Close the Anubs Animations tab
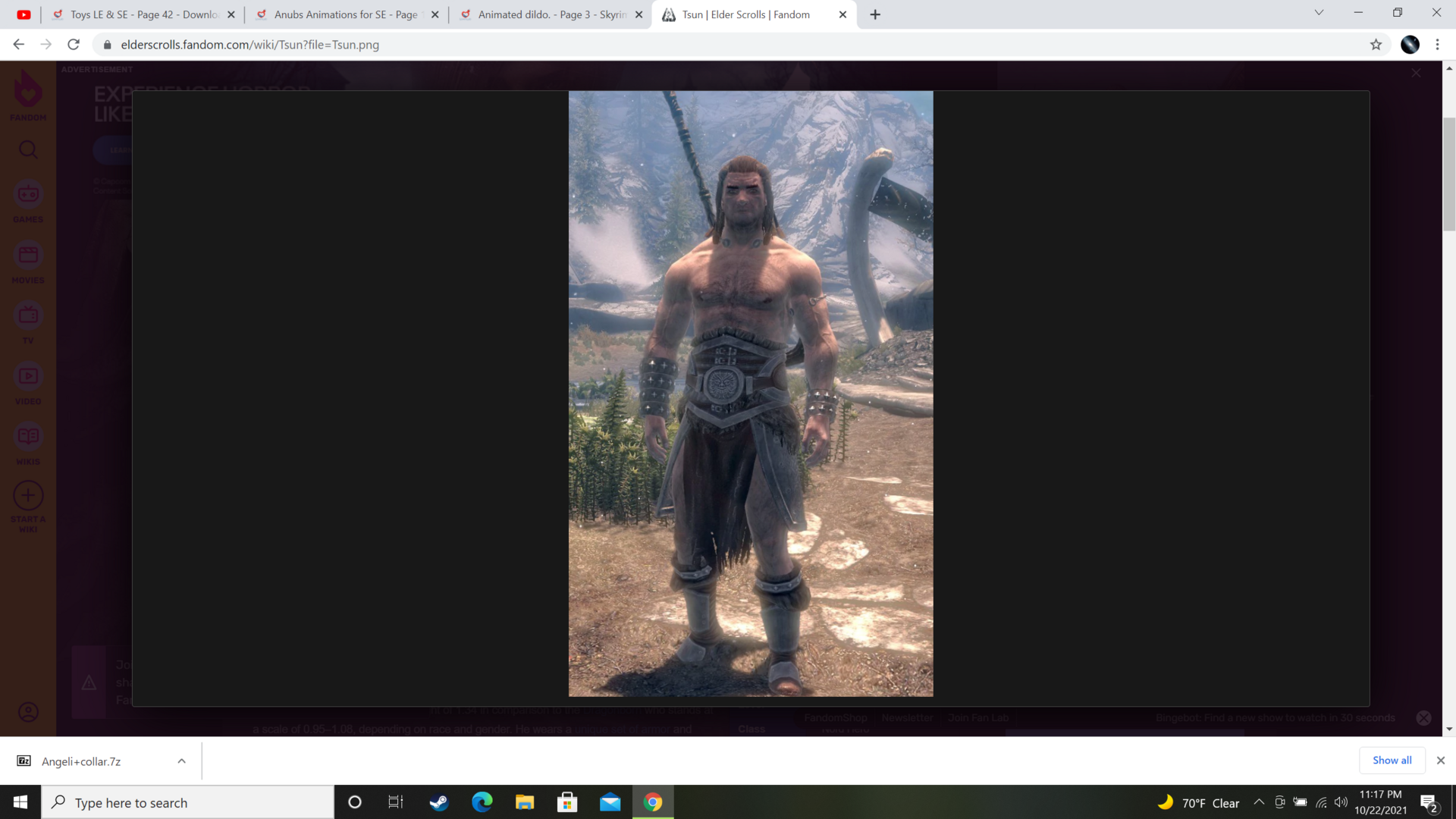The image size is (1456, 819). click(x=435, y=14)
